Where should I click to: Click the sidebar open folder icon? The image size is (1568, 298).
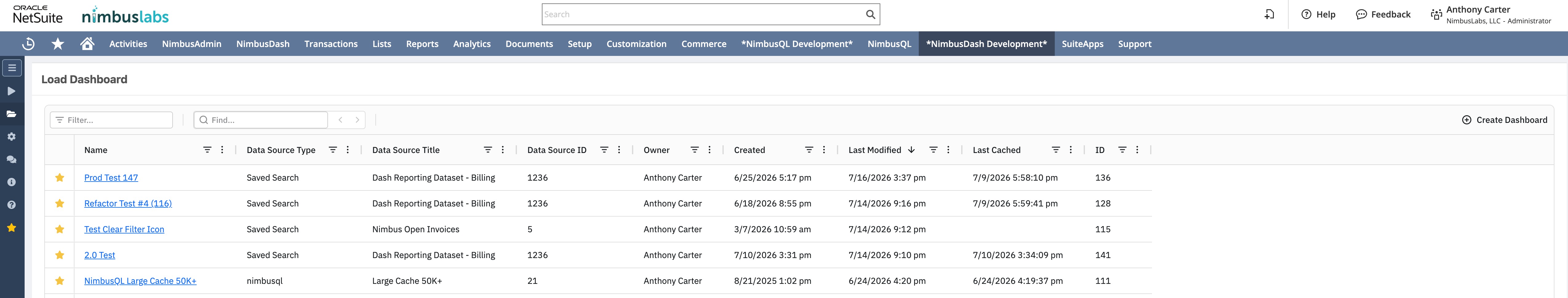pyautogui.click(x=12, y=114)
